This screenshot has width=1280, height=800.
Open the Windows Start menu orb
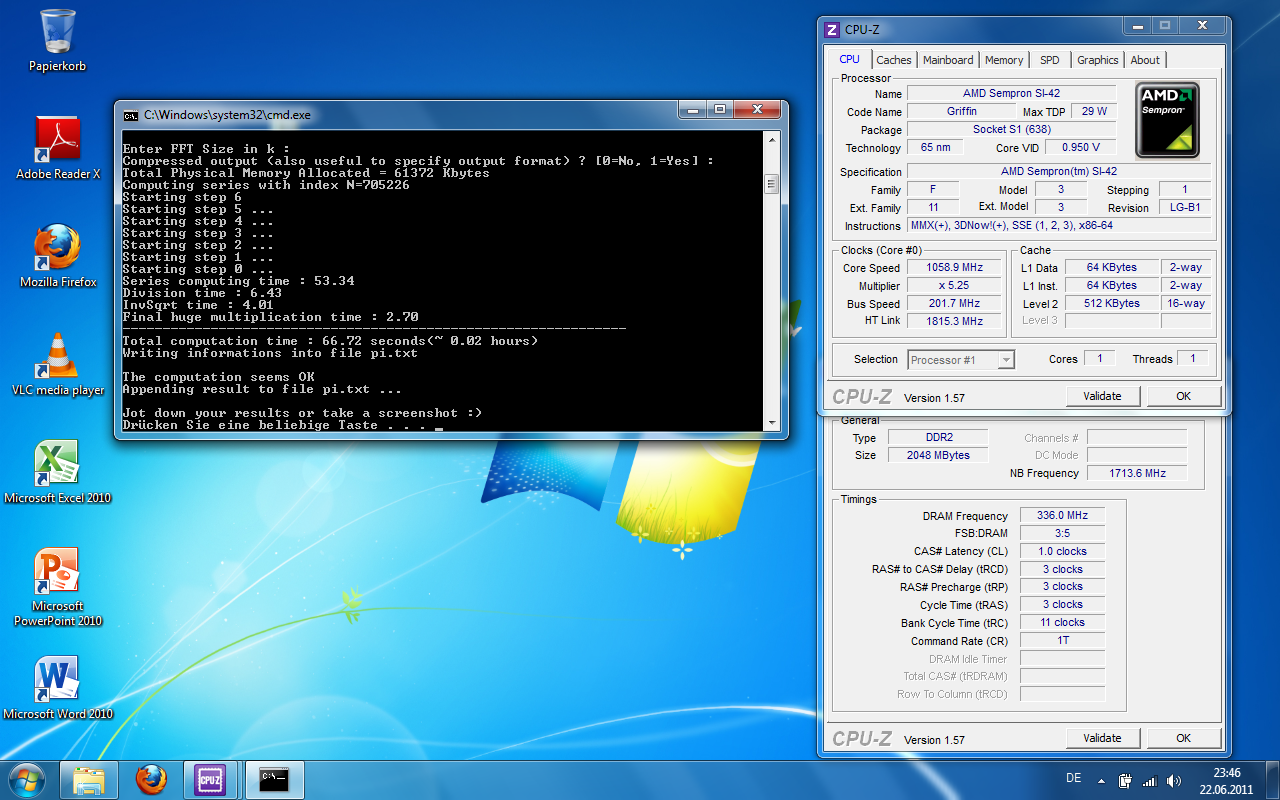26,779
